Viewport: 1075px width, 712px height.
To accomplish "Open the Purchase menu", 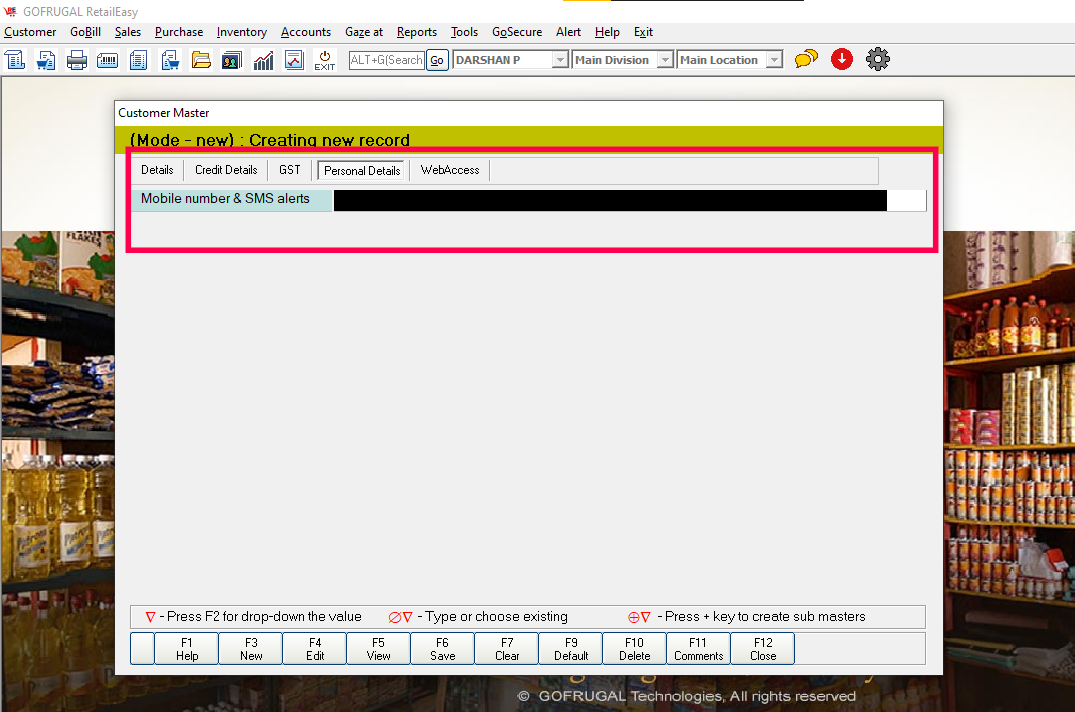I will pos(179,32).
